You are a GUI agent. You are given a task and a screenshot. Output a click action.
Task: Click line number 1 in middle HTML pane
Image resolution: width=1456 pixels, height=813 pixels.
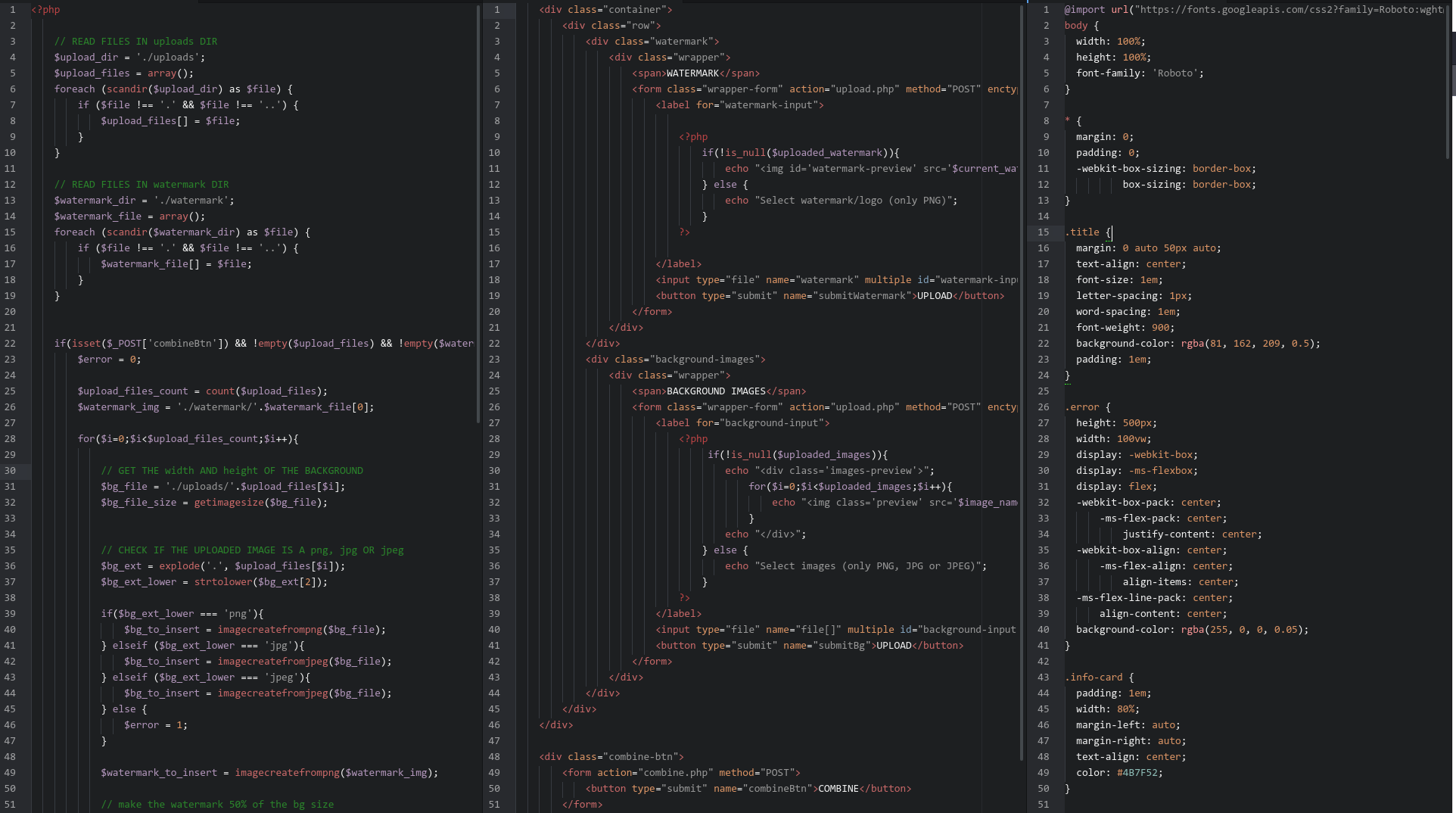point(496,10)
